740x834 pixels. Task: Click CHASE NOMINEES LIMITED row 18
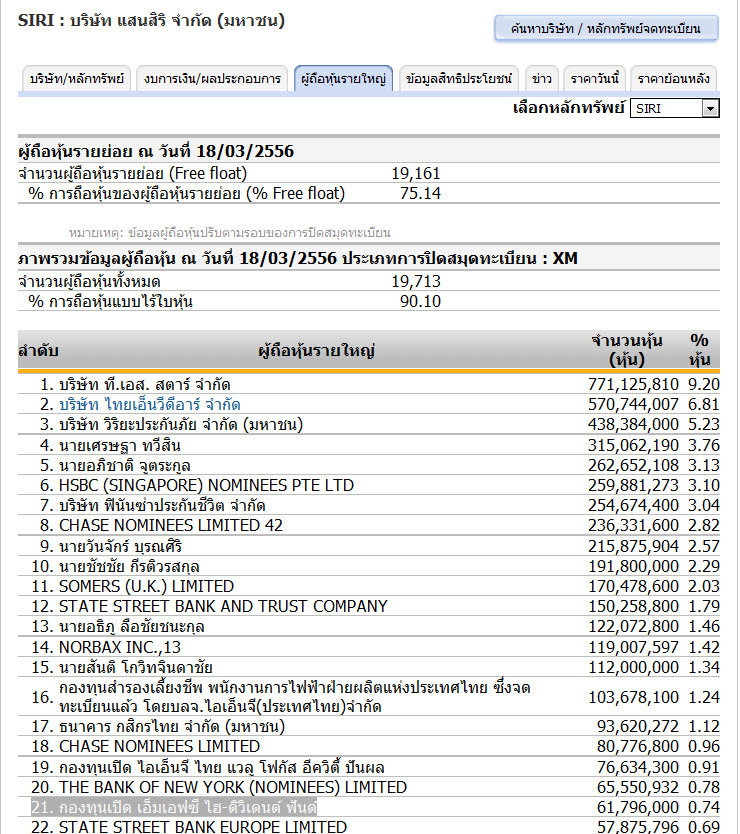click(x=369, y=747)
